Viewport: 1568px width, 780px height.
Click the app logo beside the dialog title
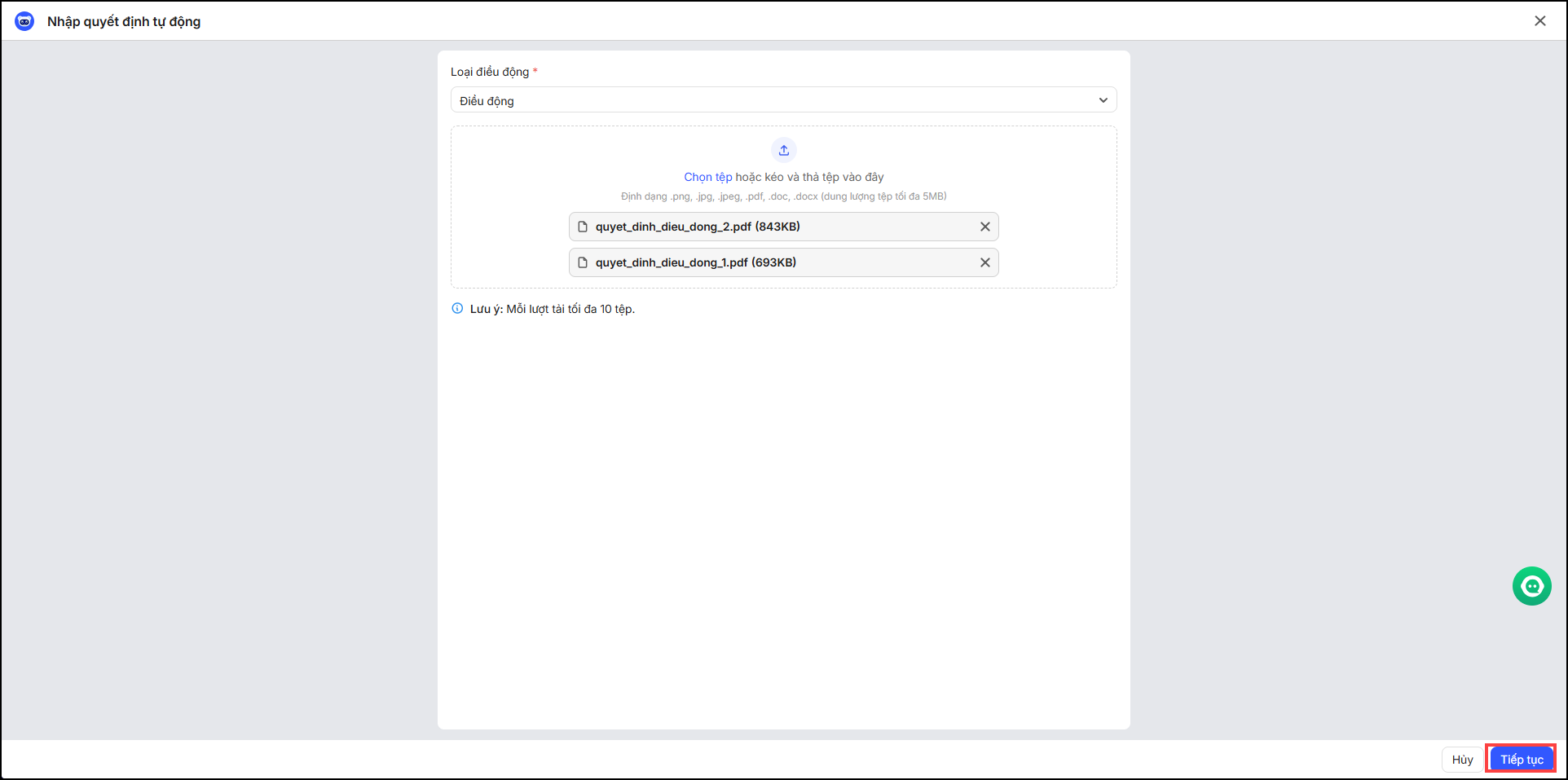pyautogui.click(x=24, y=21)
